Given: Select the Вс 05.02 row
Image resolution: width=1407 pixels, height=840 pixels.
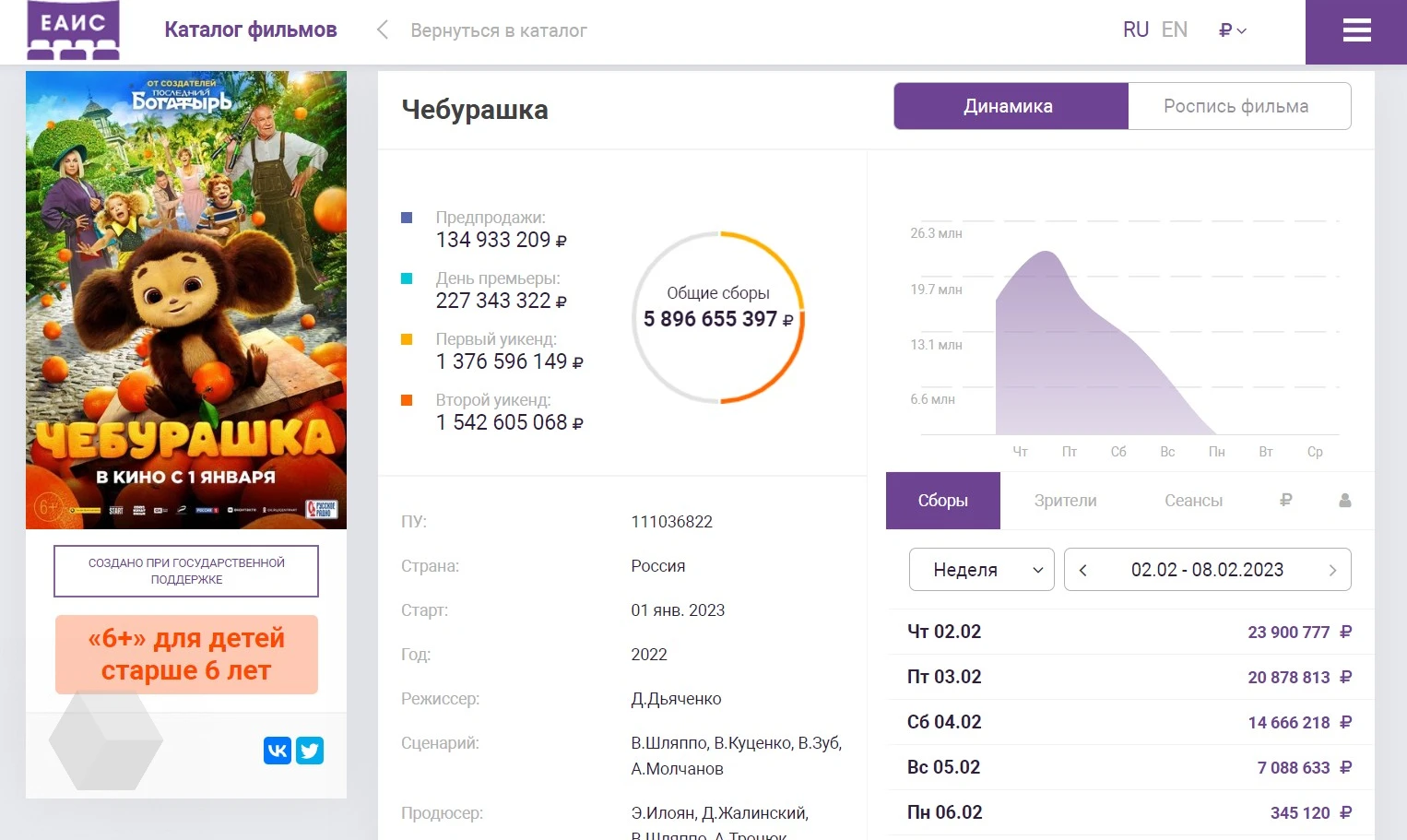Looking at the screenshot, I should 1129,767.
